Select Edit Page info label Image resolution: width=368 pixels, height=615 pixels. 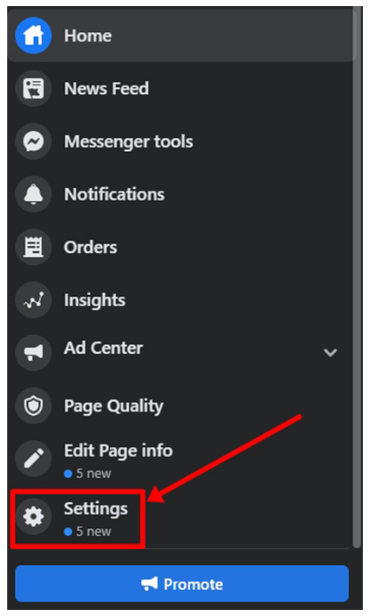(118, 451)
